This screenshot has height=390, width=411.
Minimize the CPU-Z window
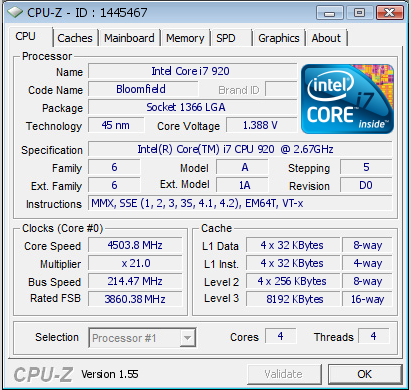point(330,13)
